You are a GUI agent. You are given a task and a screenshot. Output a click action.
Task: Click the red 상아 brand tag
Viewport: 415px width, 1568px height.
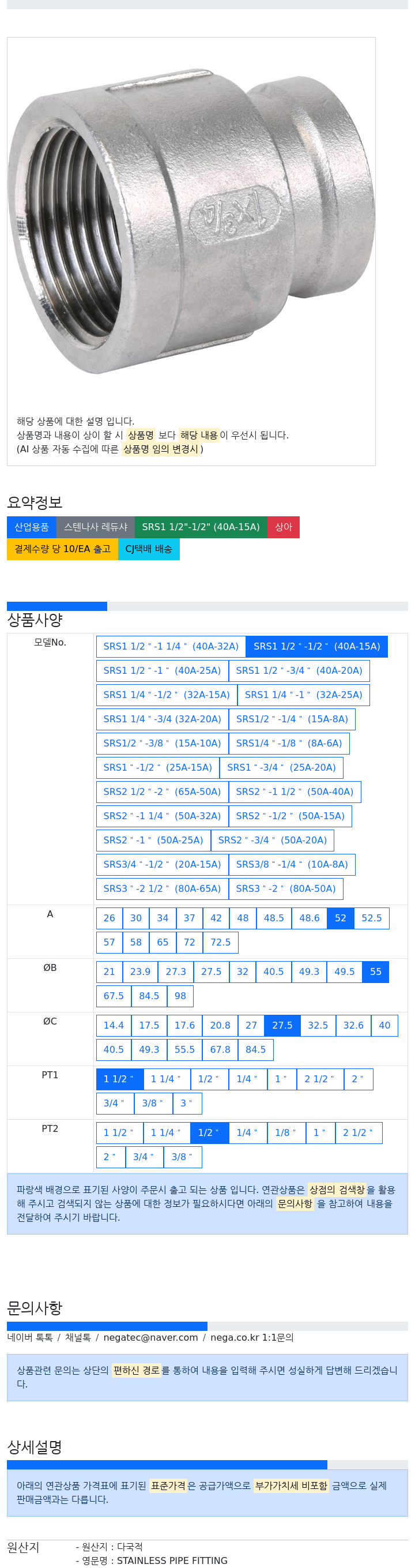point(284,527)
